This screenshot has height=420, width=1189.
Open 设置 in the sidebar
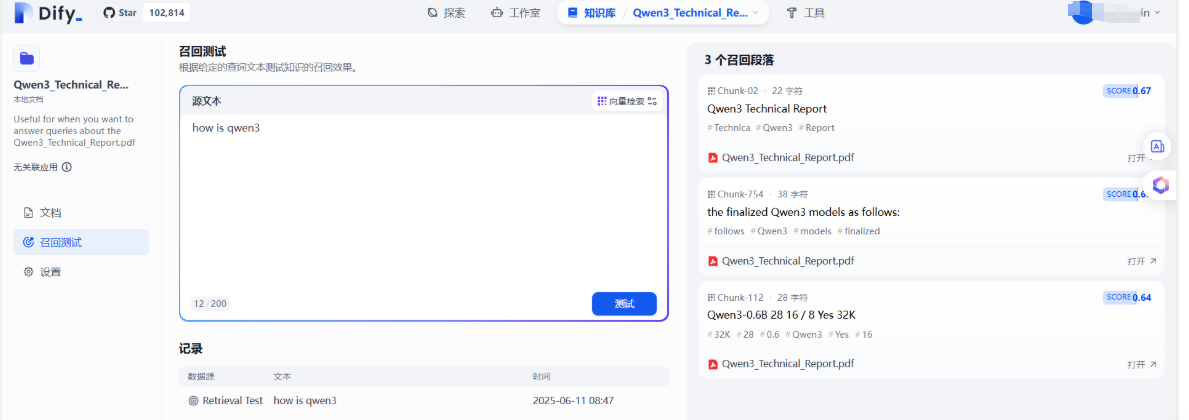tap(81, 272)
